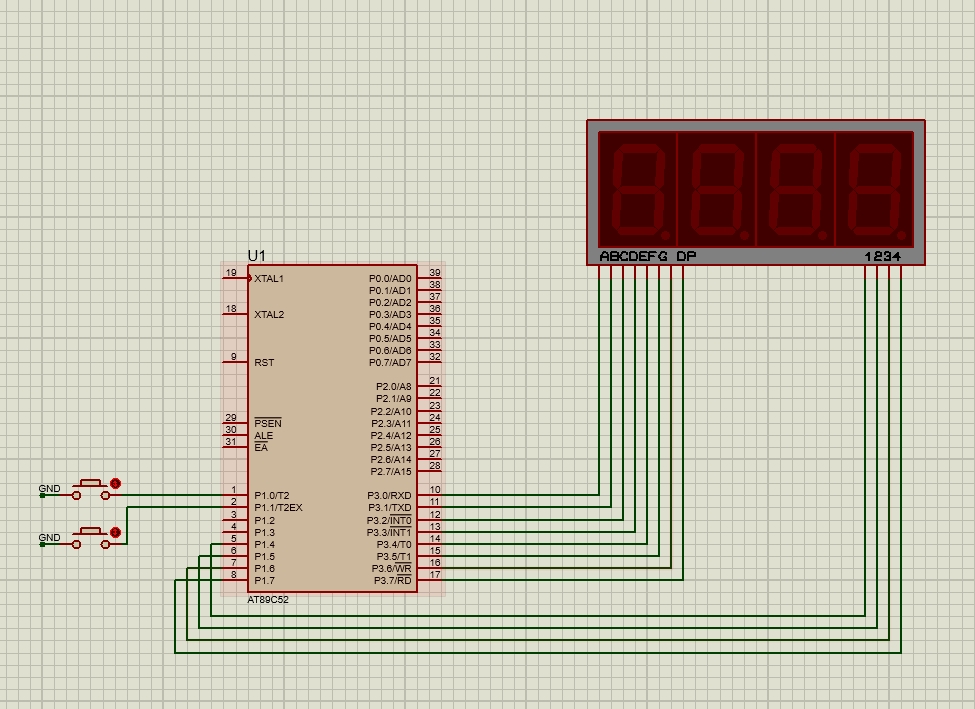This screenshot has width=975, height=709.
Task: Click the DP pin label on display
Action: [x=686, y=256]
